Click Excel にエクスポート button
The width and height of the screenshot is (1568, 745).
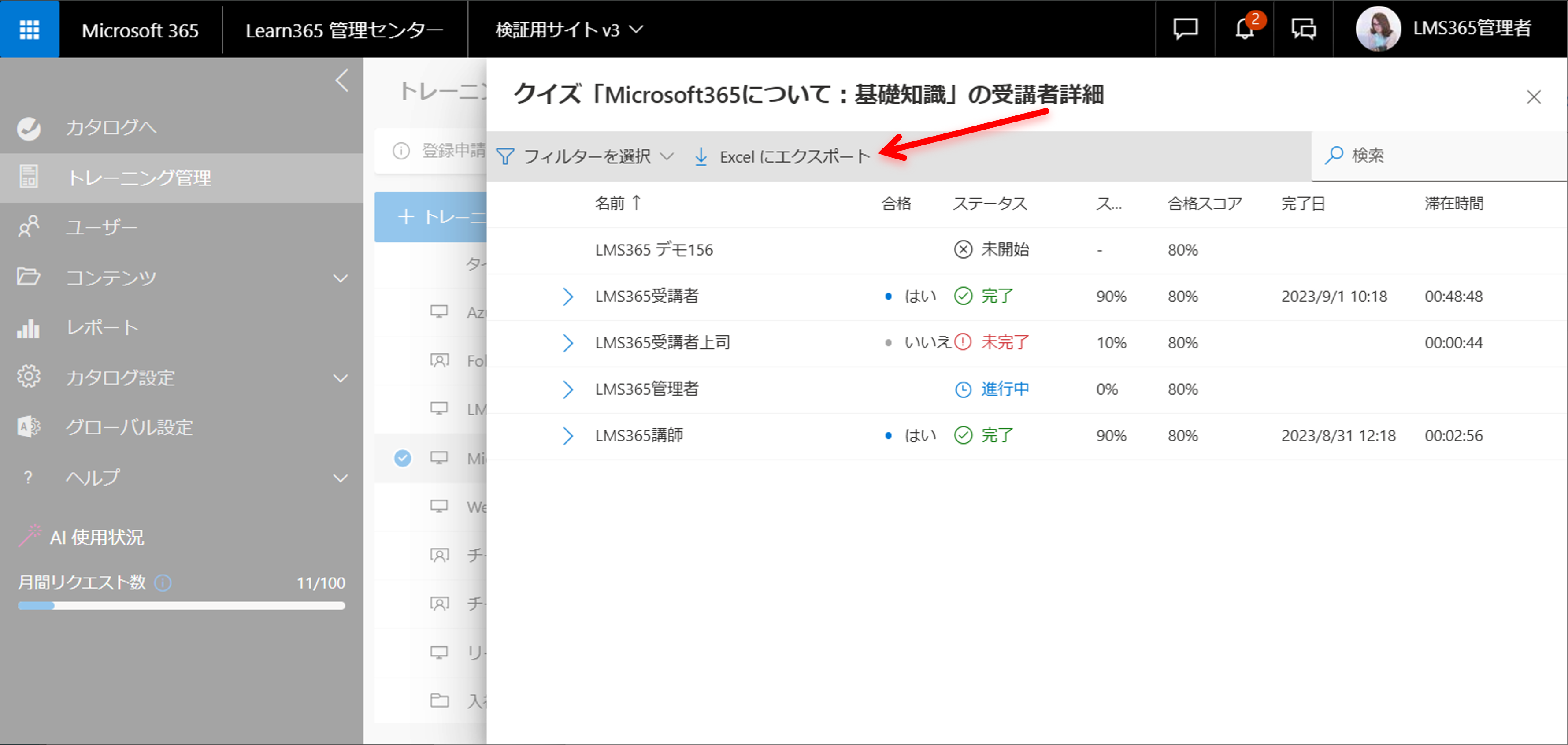tap(783, 156)
